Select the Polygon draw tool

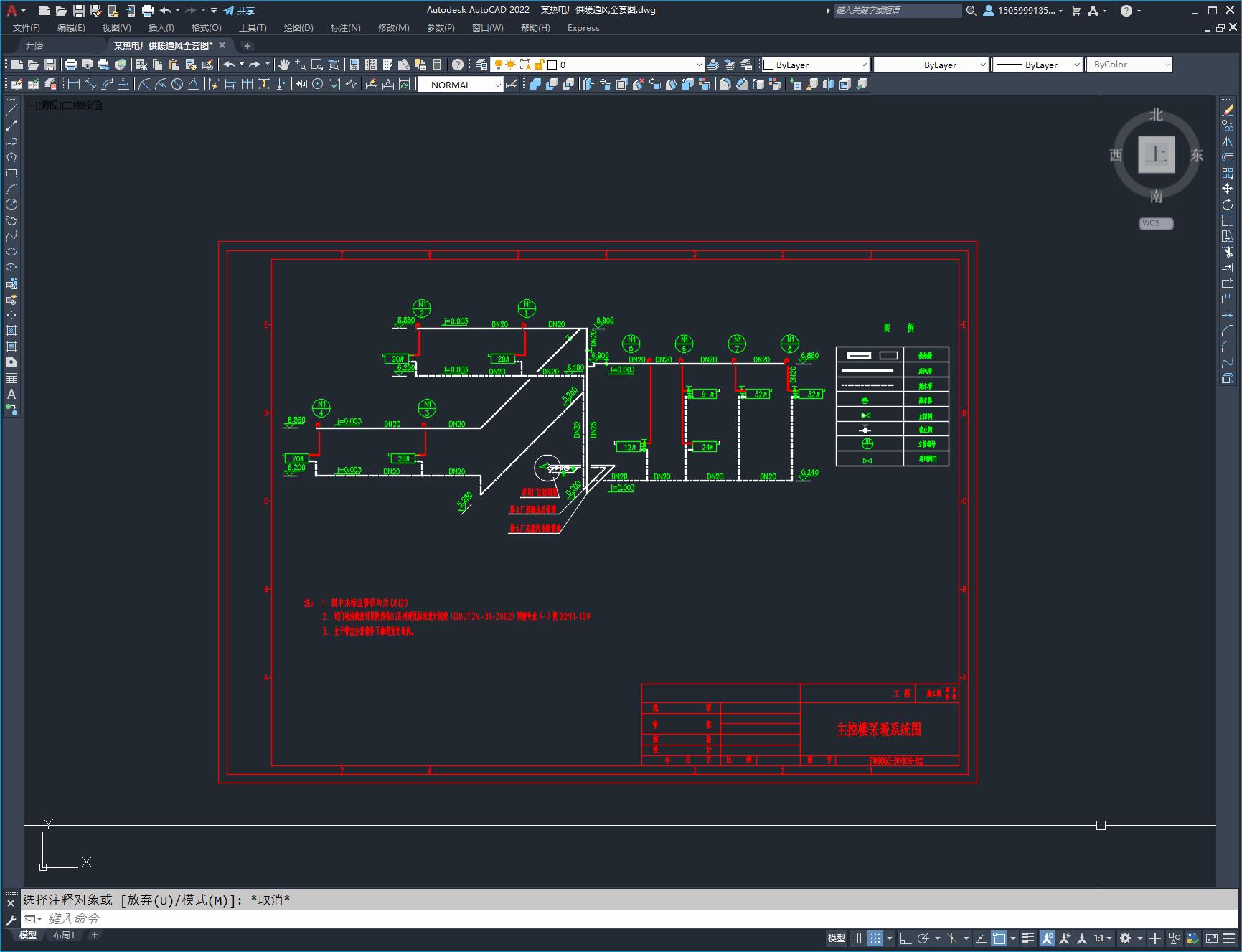tap(11, 157)
